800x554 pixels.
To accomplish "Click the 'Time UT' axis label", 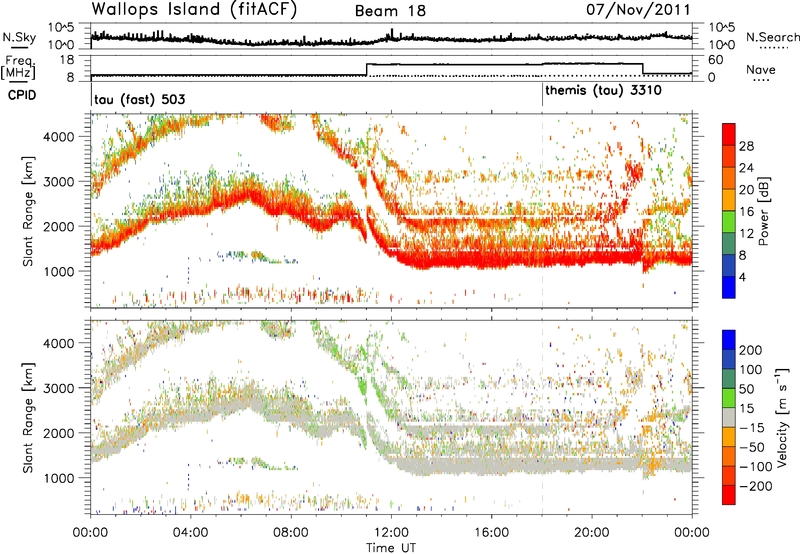I will [391, 548].
